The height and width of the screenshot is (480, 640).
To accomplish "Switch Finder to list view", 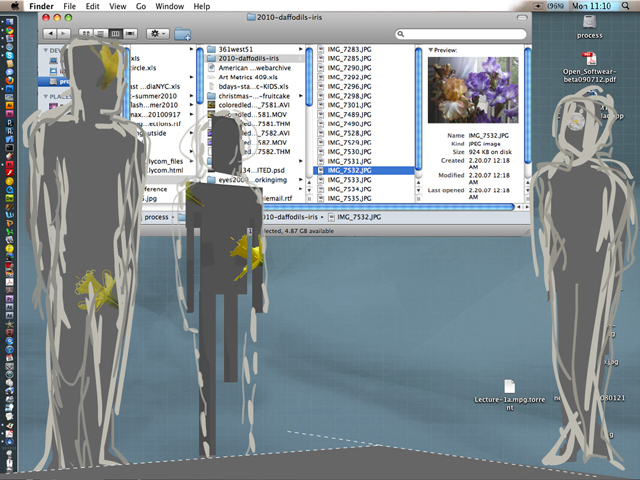I will 101,34.
